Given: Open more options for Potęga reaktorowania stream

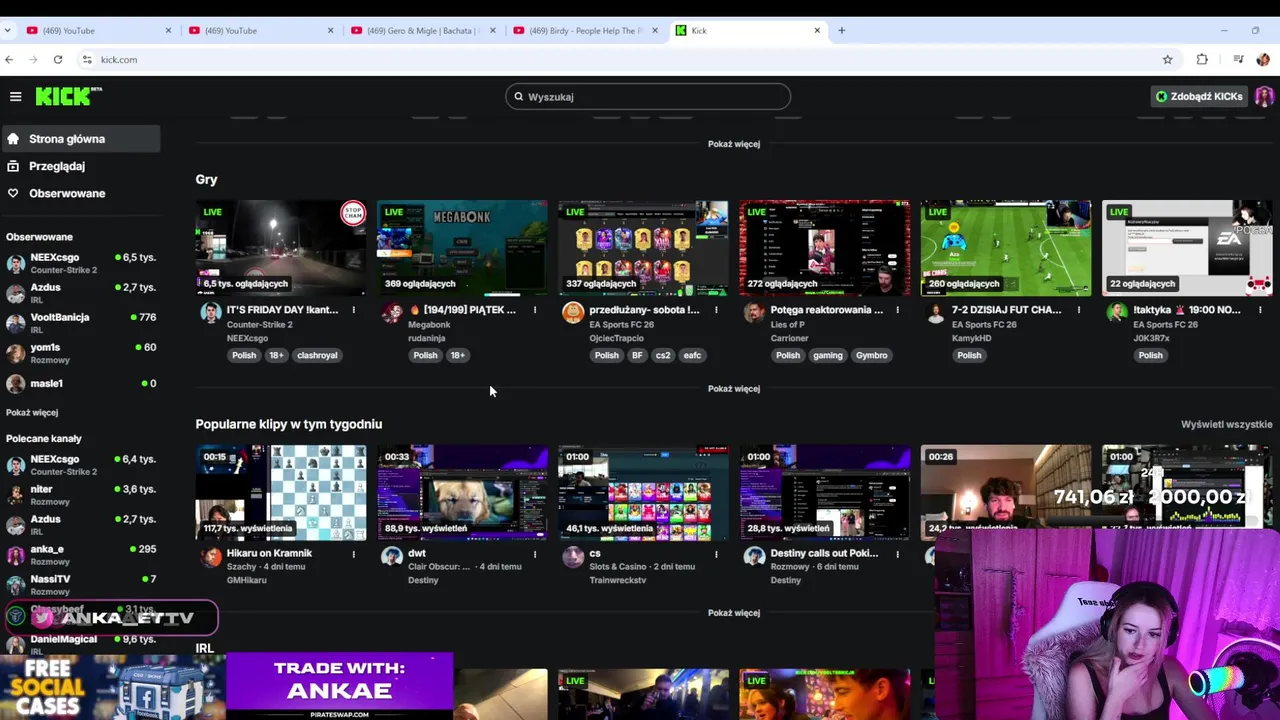Looking at the screenshot, I should 897,310.
